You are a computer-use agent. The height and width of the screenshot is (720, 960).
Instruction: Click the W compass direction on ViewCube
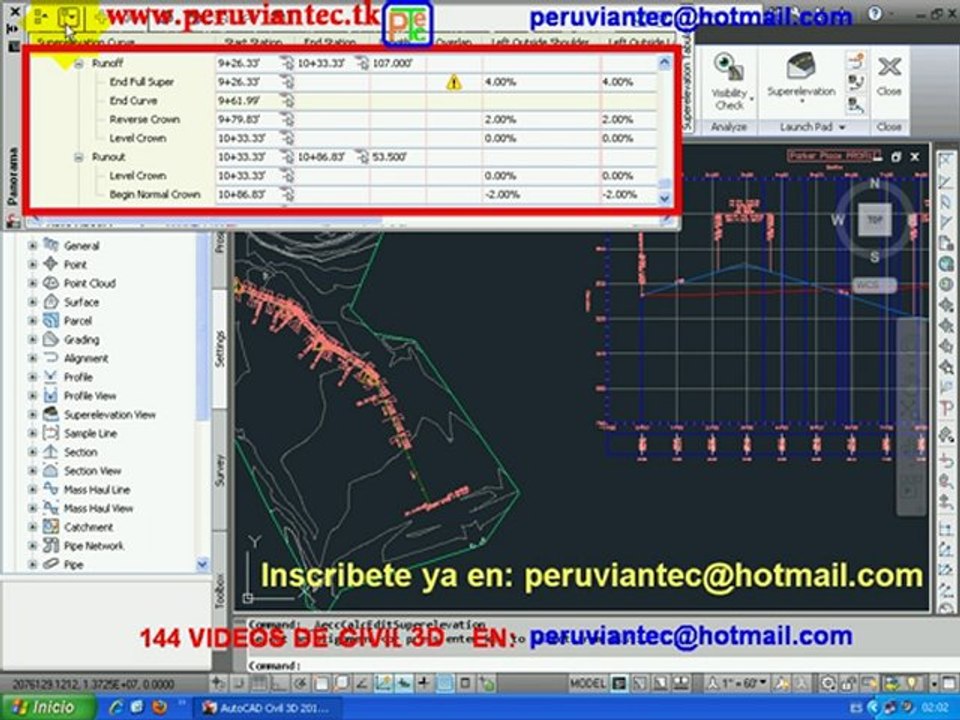tap(837, 220)
